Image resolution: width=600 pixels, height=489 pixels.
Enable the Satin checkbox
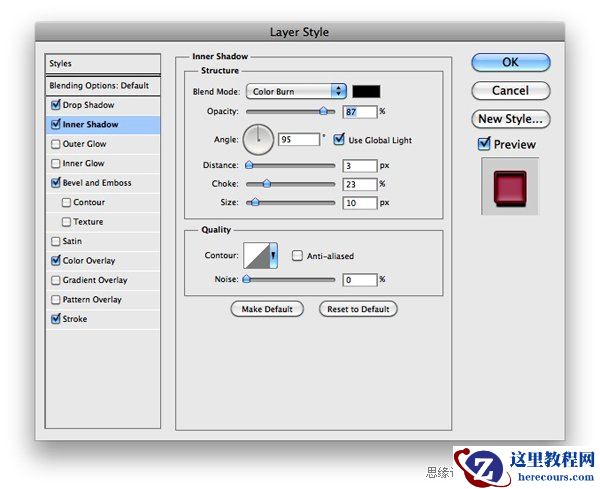click(x=56, y=241)
